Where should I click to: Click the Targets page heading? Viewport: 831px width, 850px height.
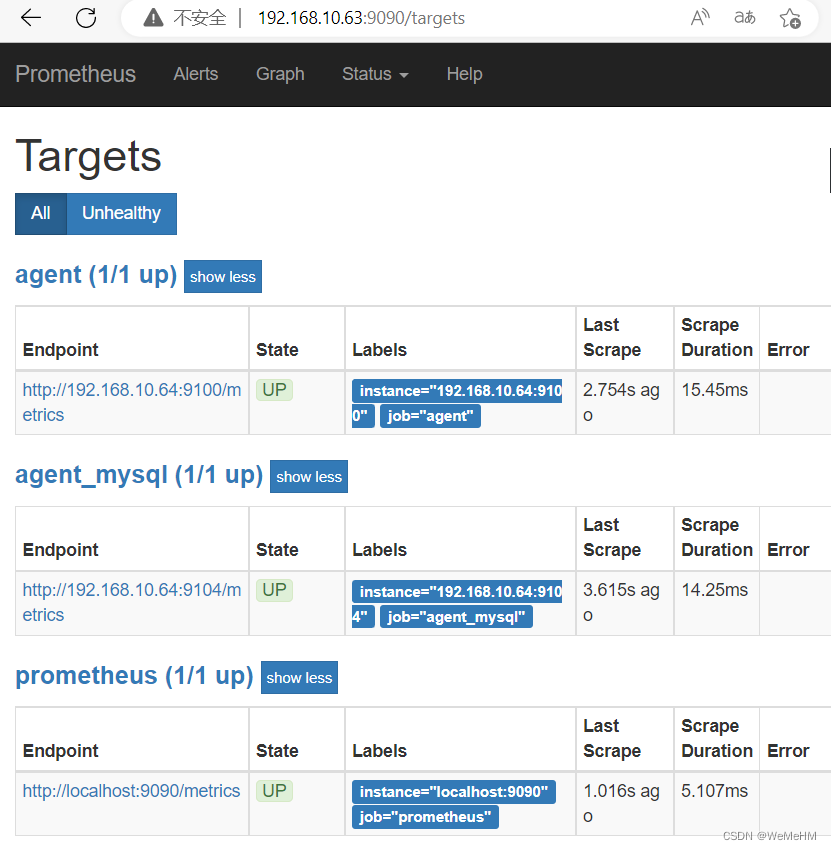88,156
